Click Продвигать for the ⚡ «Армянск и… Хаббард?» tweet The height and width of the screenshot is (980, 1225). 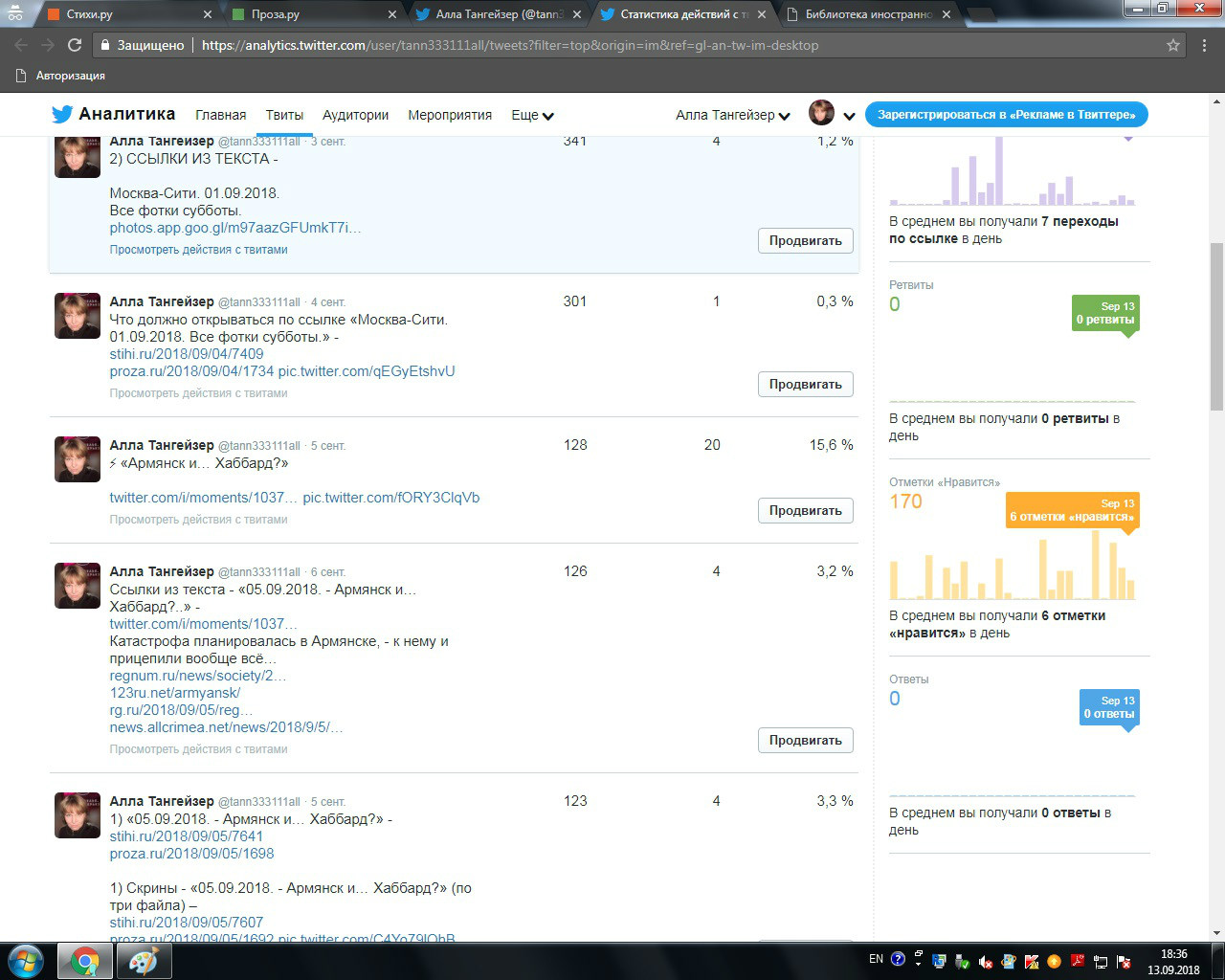(805, 510)
